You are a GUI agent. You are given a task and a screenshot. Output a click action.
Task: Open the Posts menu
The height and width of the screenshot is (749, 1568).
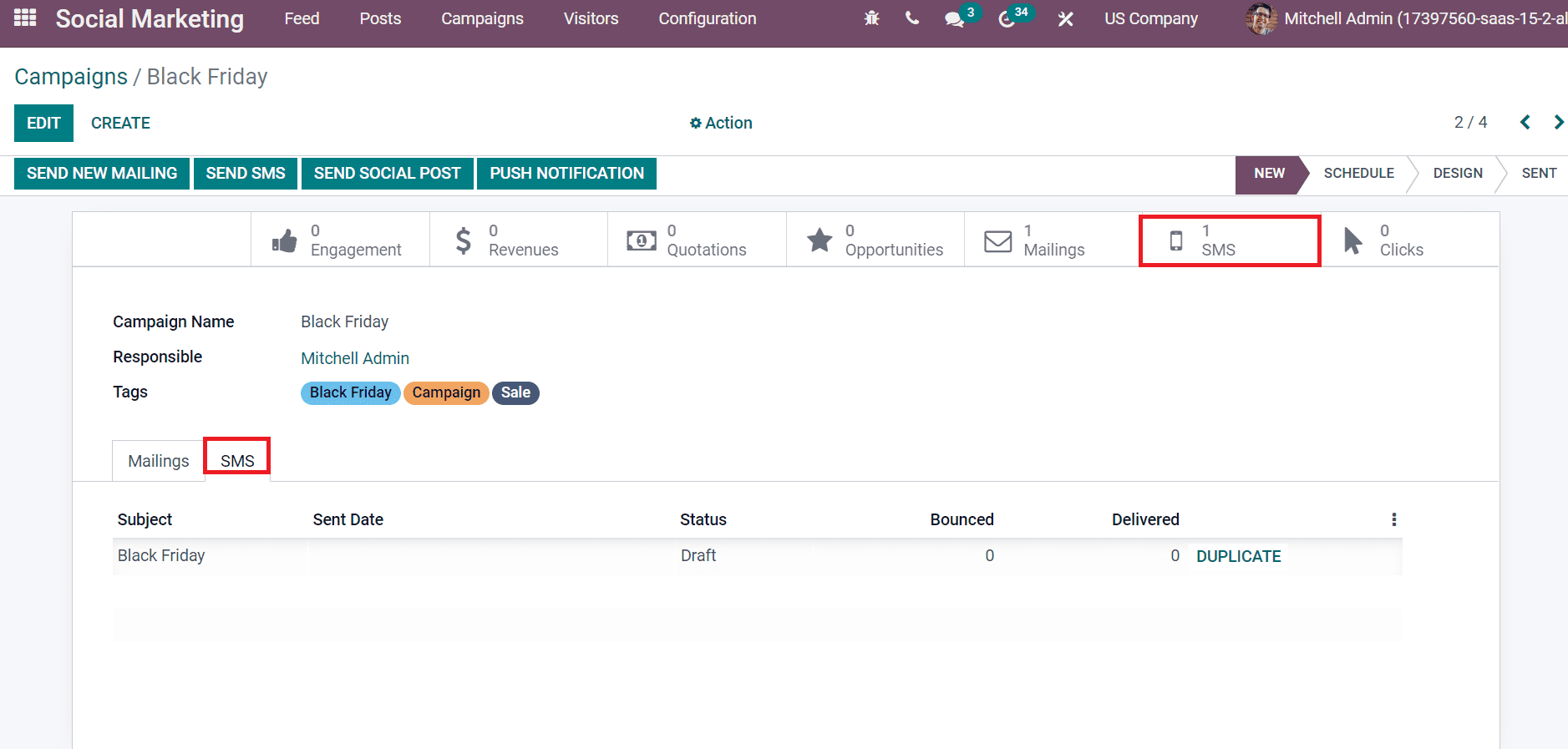[380, 18]
